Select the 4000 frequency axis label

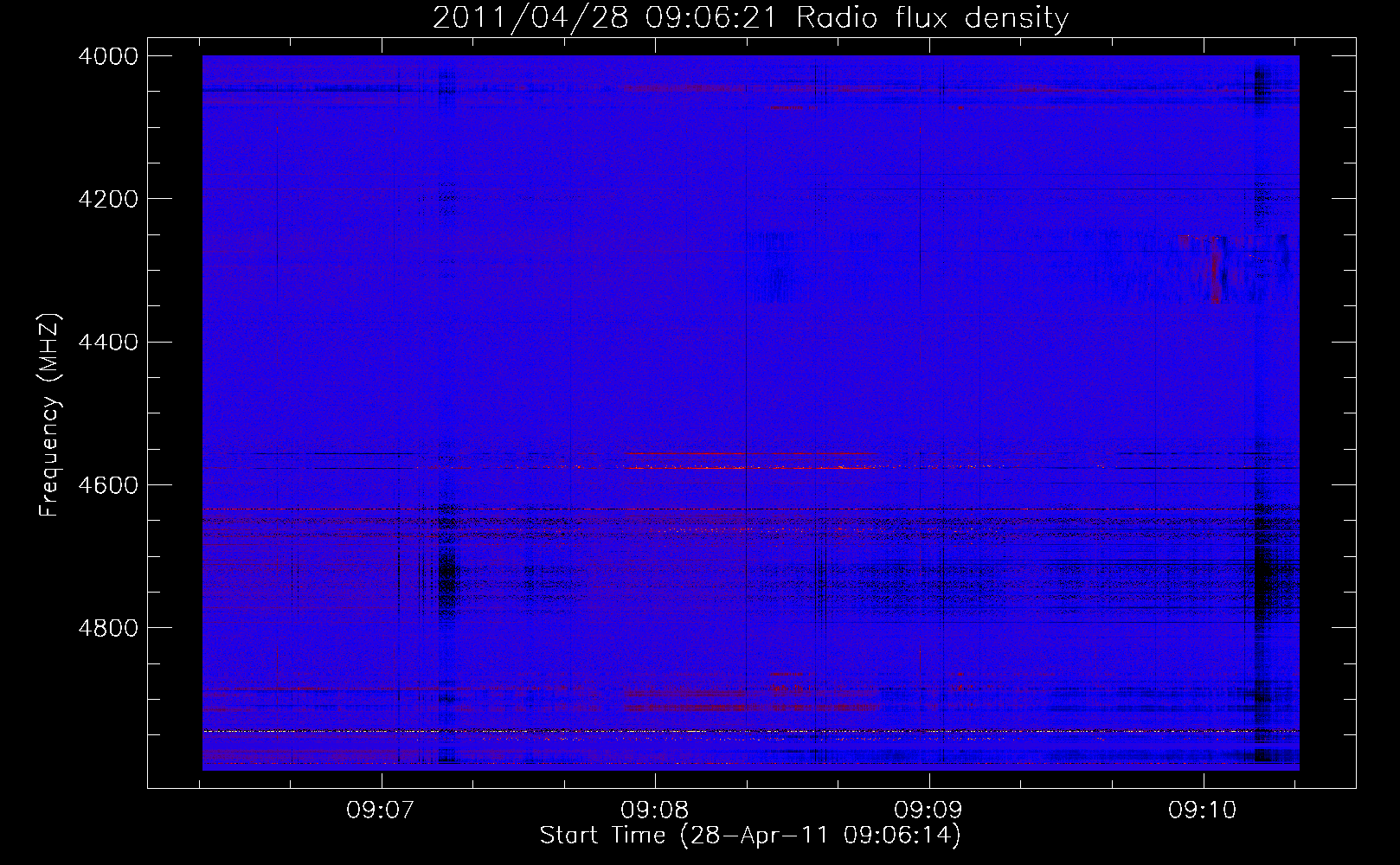107,56
